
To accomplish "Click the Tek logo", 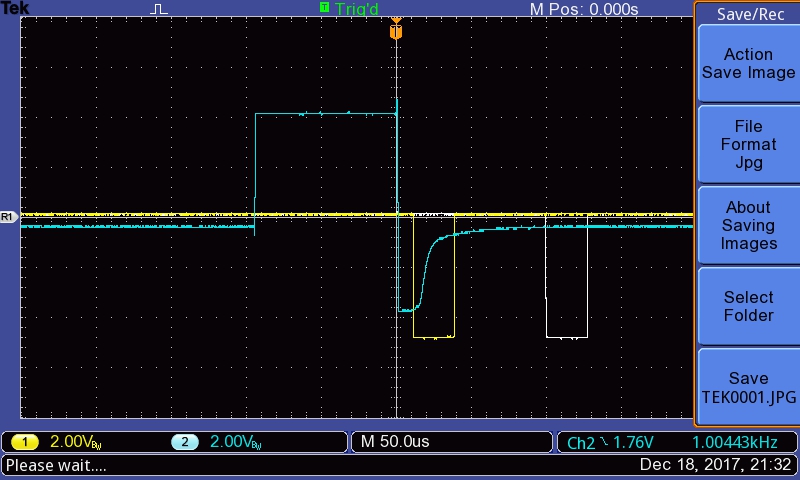I will [x=15, y=8].
